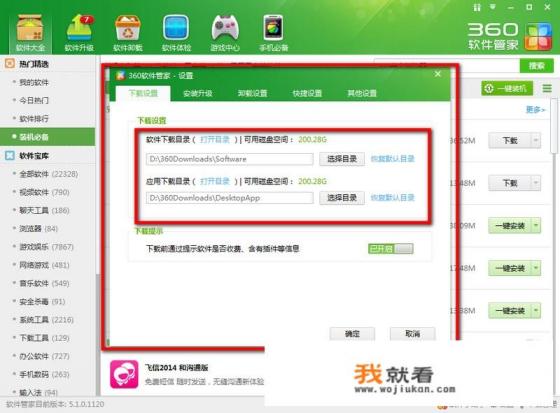Select 软件排行 in sidebar
This screenshot has height=413, width=560.
click(x=34, y=119)
